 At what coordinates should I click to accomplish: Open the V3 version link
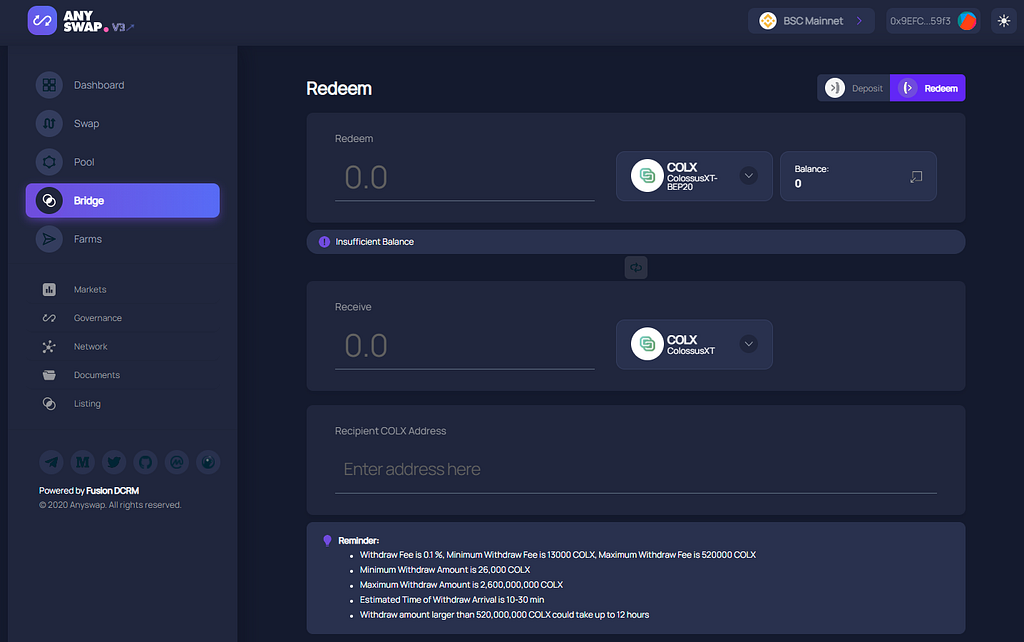(122, 27)
